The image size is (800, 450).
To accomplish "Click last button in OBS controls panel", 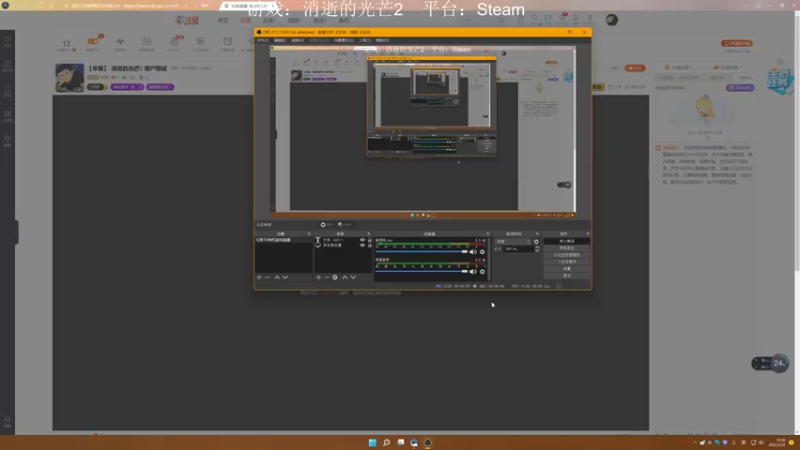I will click(566, 275).
